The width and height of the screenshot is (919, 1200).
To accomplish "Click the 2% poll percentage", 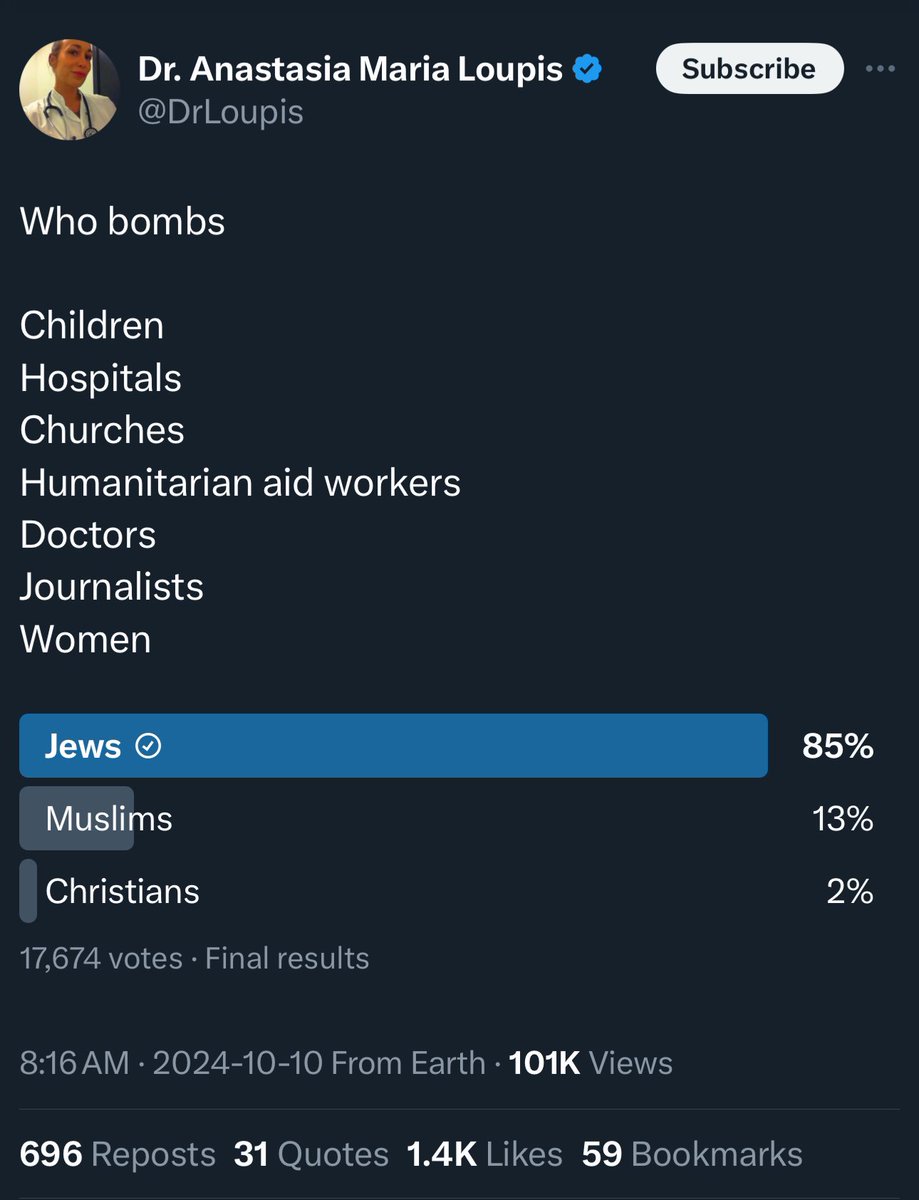I will tap(850, 891).
